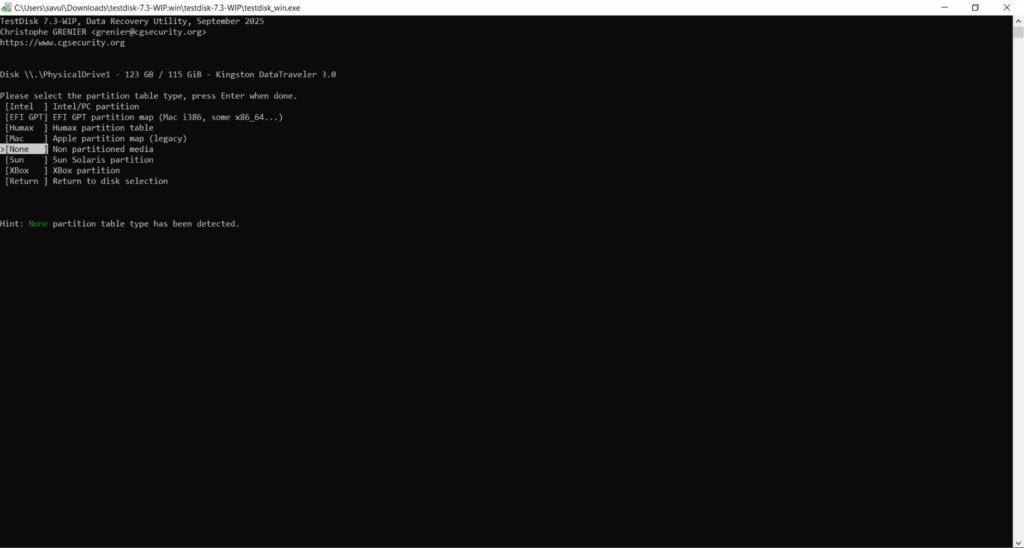Click the scrollbar up arrow
The width and height of the screenshot is (1024, 548).
(1018, 21)
